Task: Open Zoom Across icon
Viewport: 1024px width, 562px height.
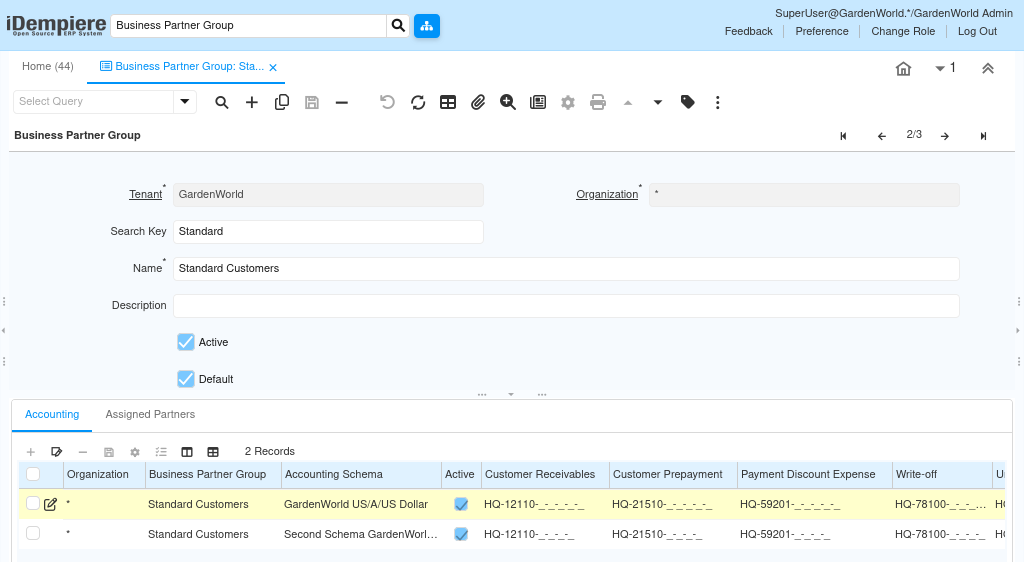Action: click(508, 102)
